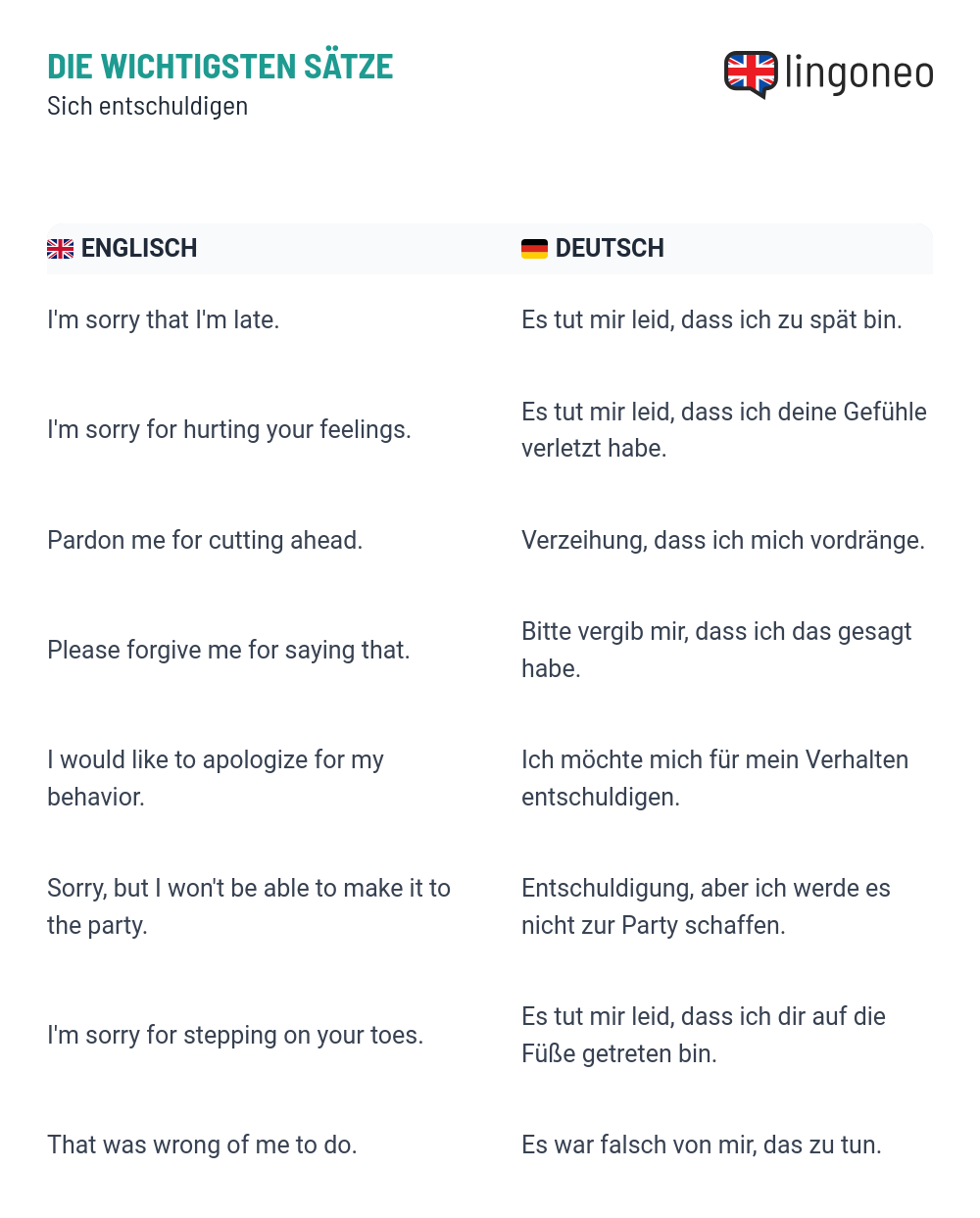
Task: Click the heading "Die wichtigsten Sätze"
Action: [x=220, y=67]
